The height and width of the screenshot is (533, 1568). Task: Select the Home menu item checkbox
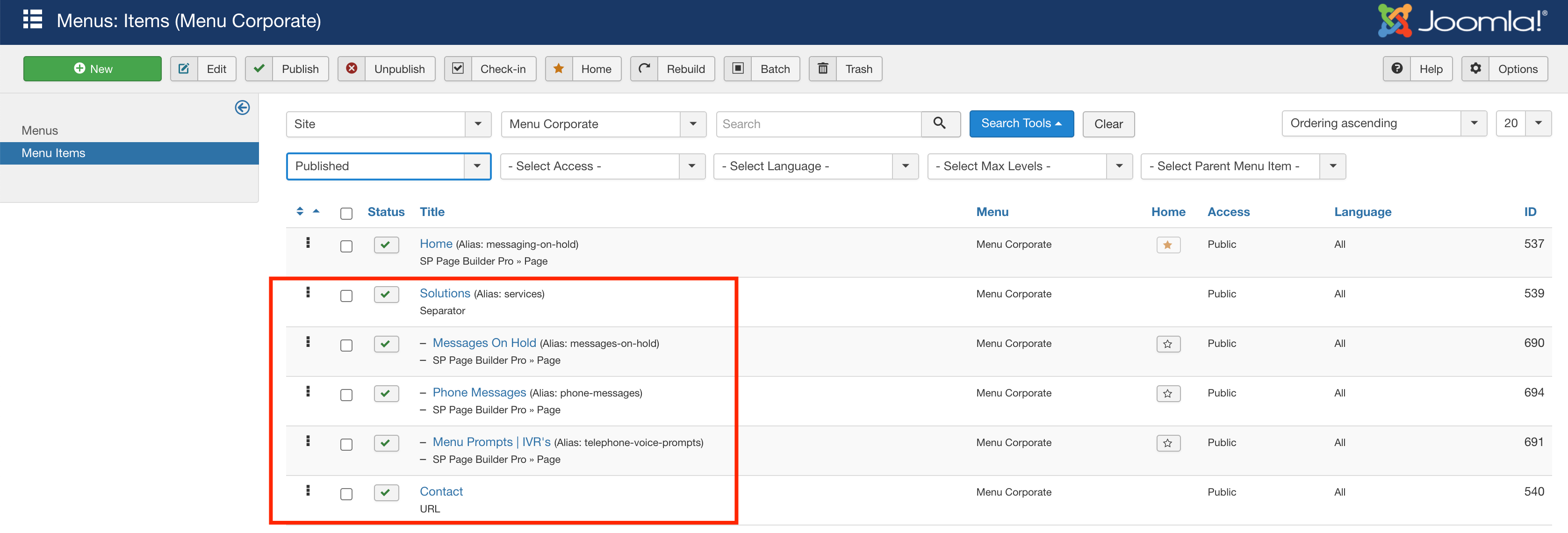click(x=346, y=246)
